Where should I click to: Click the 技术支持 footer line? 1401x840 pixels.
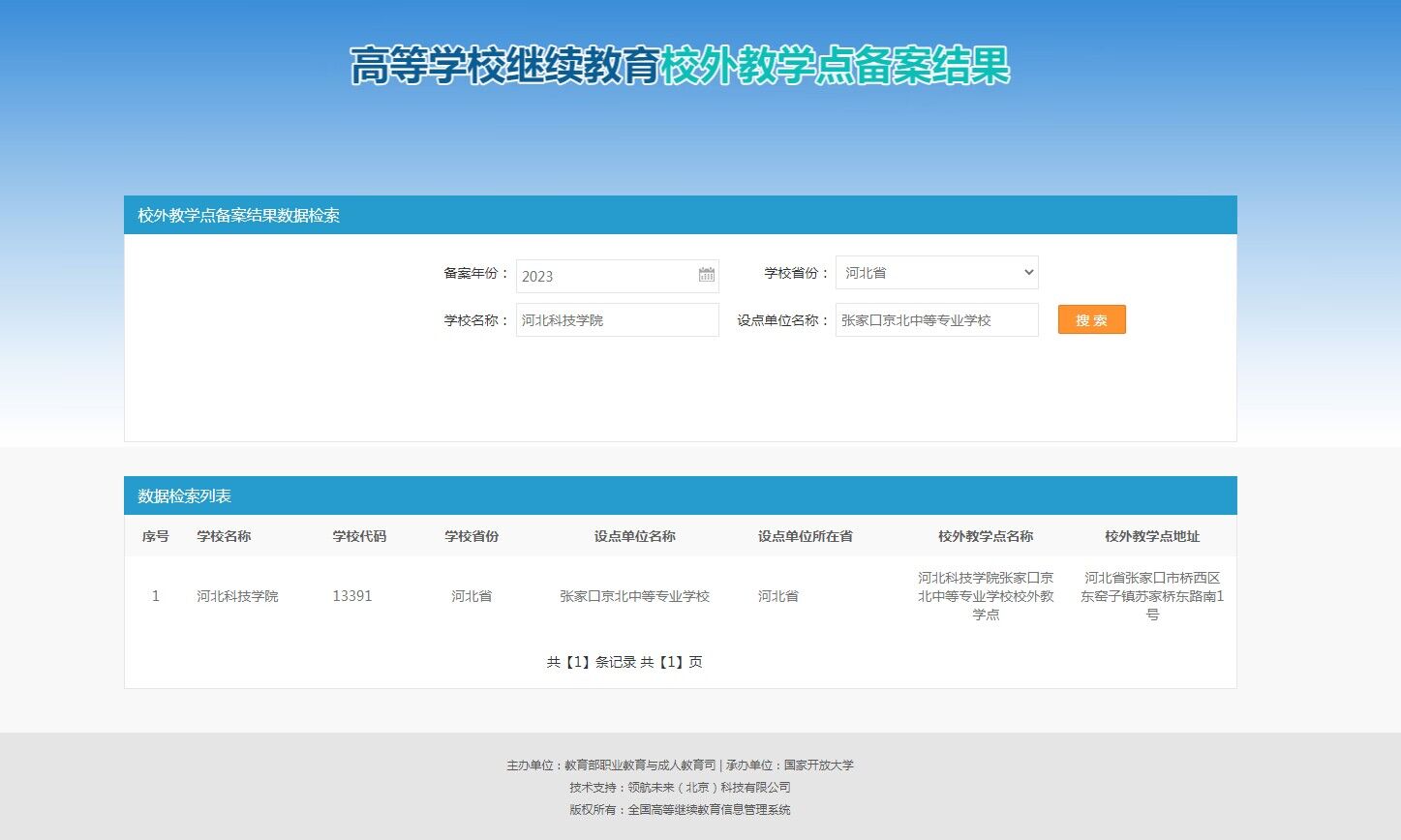[680, 787]
